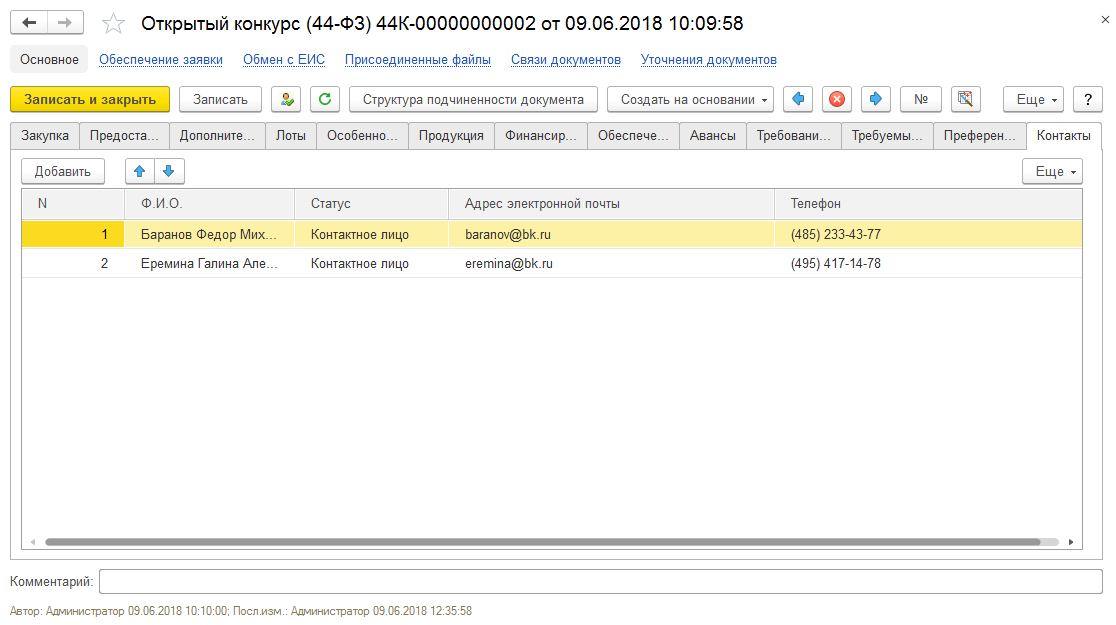Viewport: 1116px width, 625px height.
Task: Click phone cell (495) 417-14-78
Action: (x=928, y=263)
